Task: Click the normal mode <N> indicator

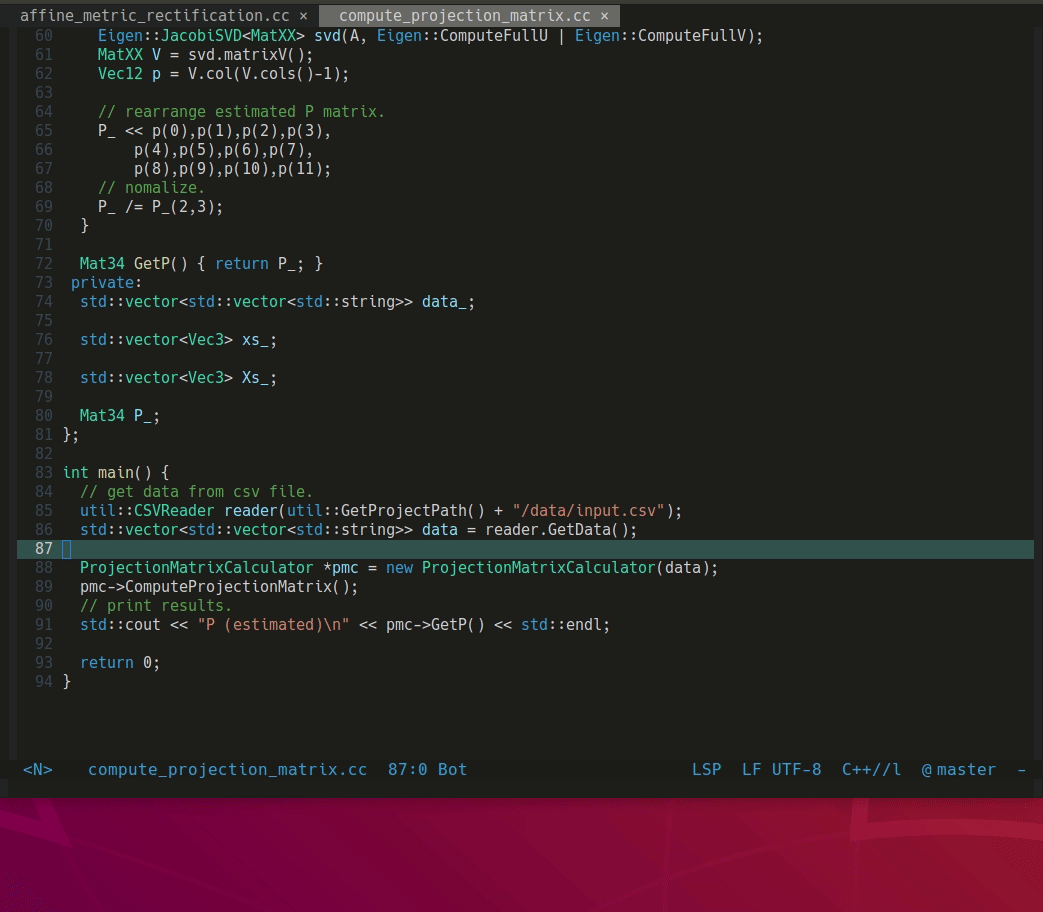Action: pyautogui.click(x=37, y=770)
